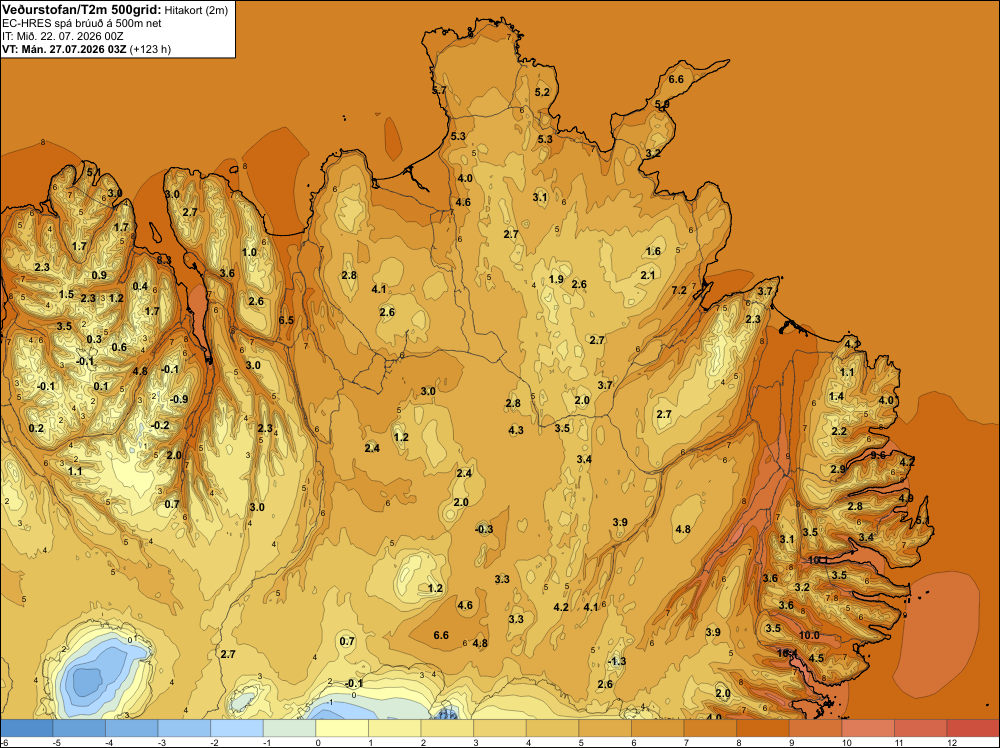
Task: Click the temperature value 10.0 on the map
Action: coord(809,635)
